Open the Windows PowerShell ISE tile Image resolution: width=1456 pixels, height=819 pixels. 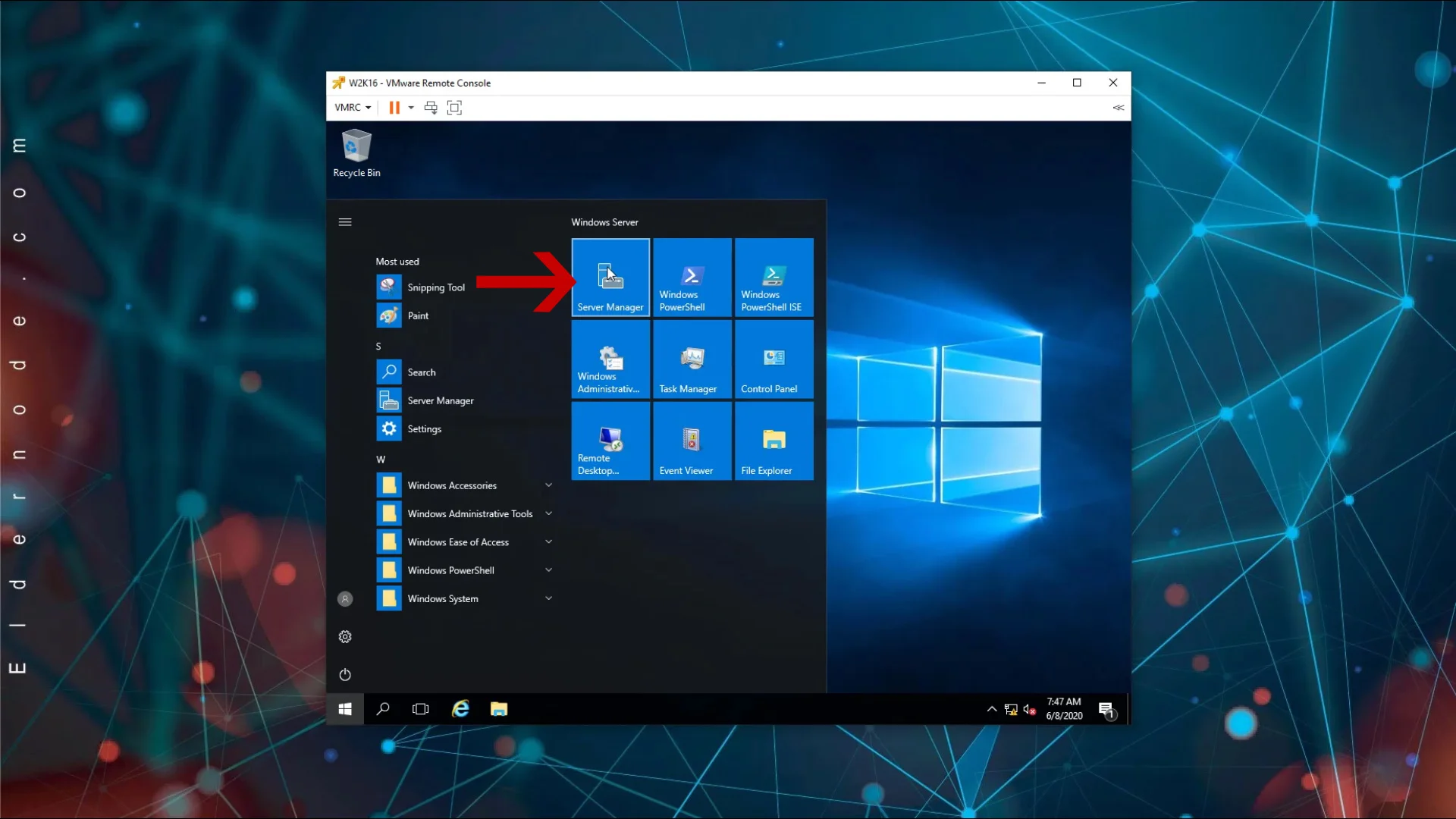[773, 278]
